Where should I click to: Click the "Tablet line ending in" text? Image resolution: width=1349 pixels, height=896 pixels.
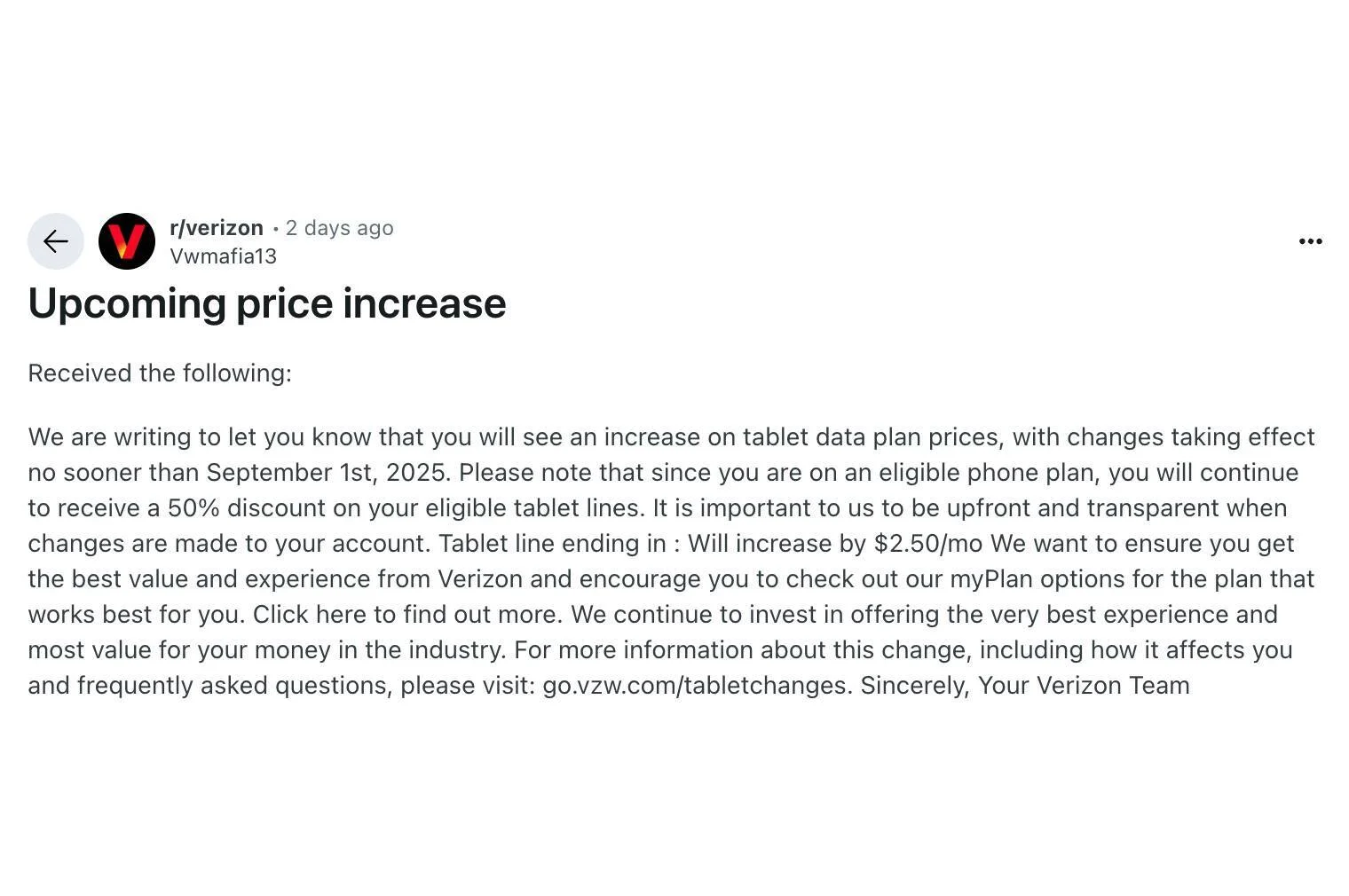(x=552, y=544)
